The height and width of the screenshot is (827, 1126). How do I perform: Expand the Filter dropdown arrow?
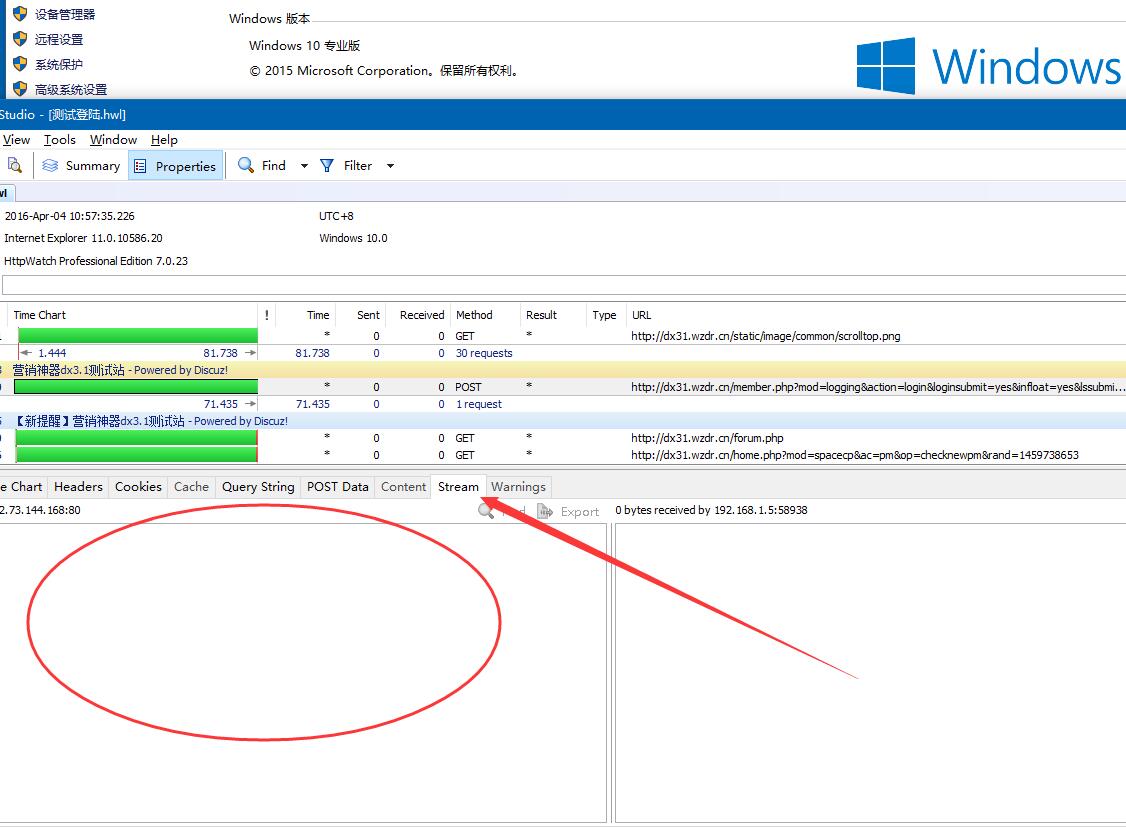[390, 166]
